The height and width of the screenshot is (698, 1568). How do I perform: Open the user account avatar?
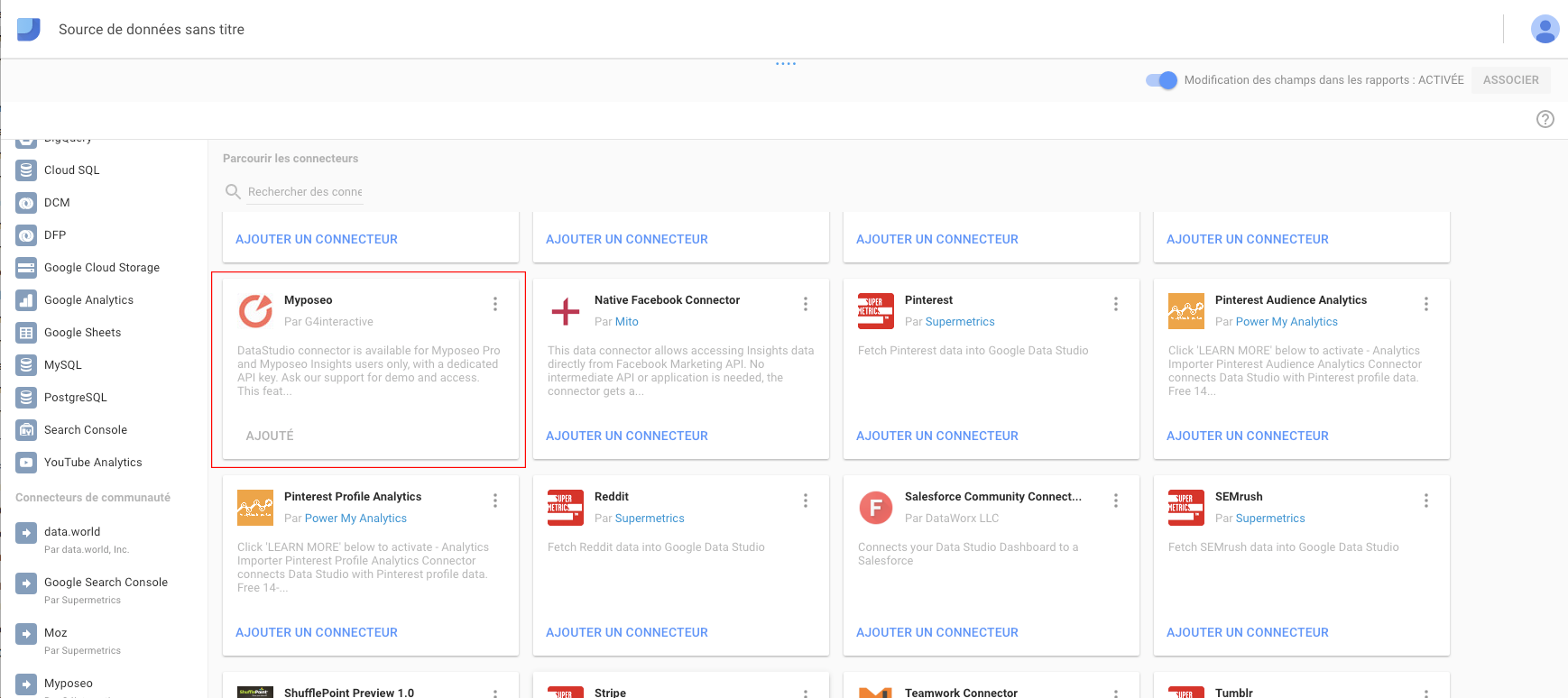tap(1545, 29)
